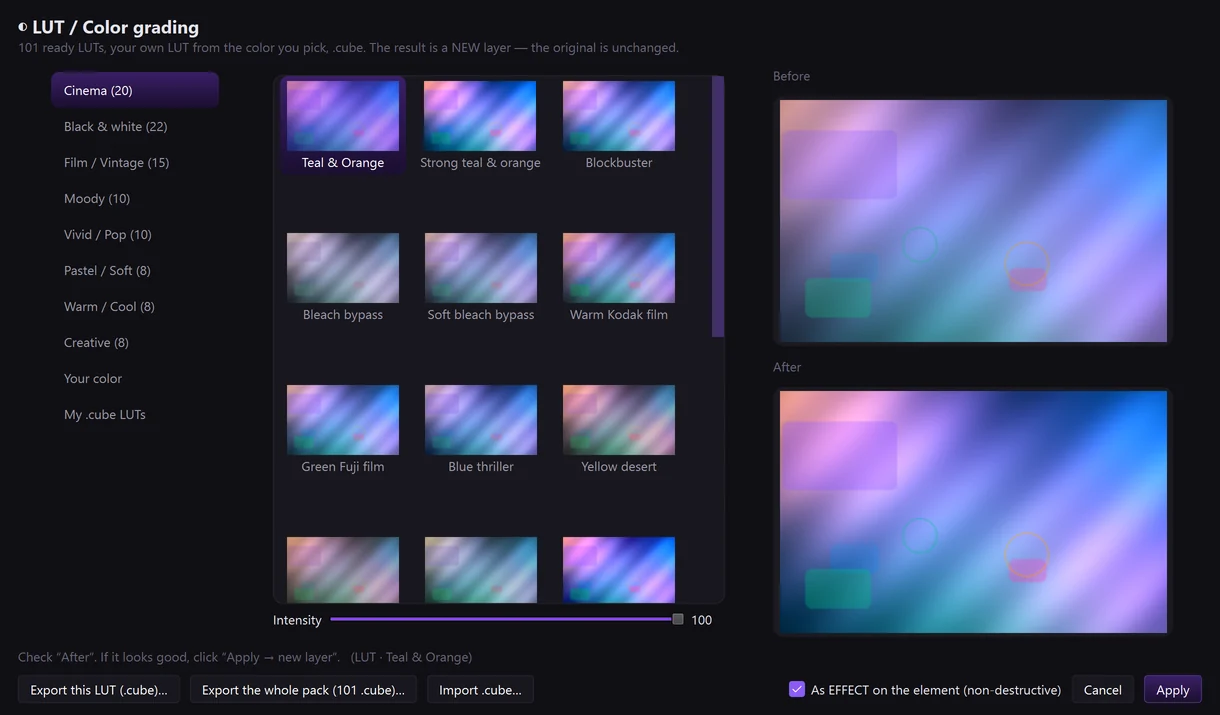Apply the Warm Kodak film preview
The height and width of the screenshot is (715, 1220).
coord(619,278)
